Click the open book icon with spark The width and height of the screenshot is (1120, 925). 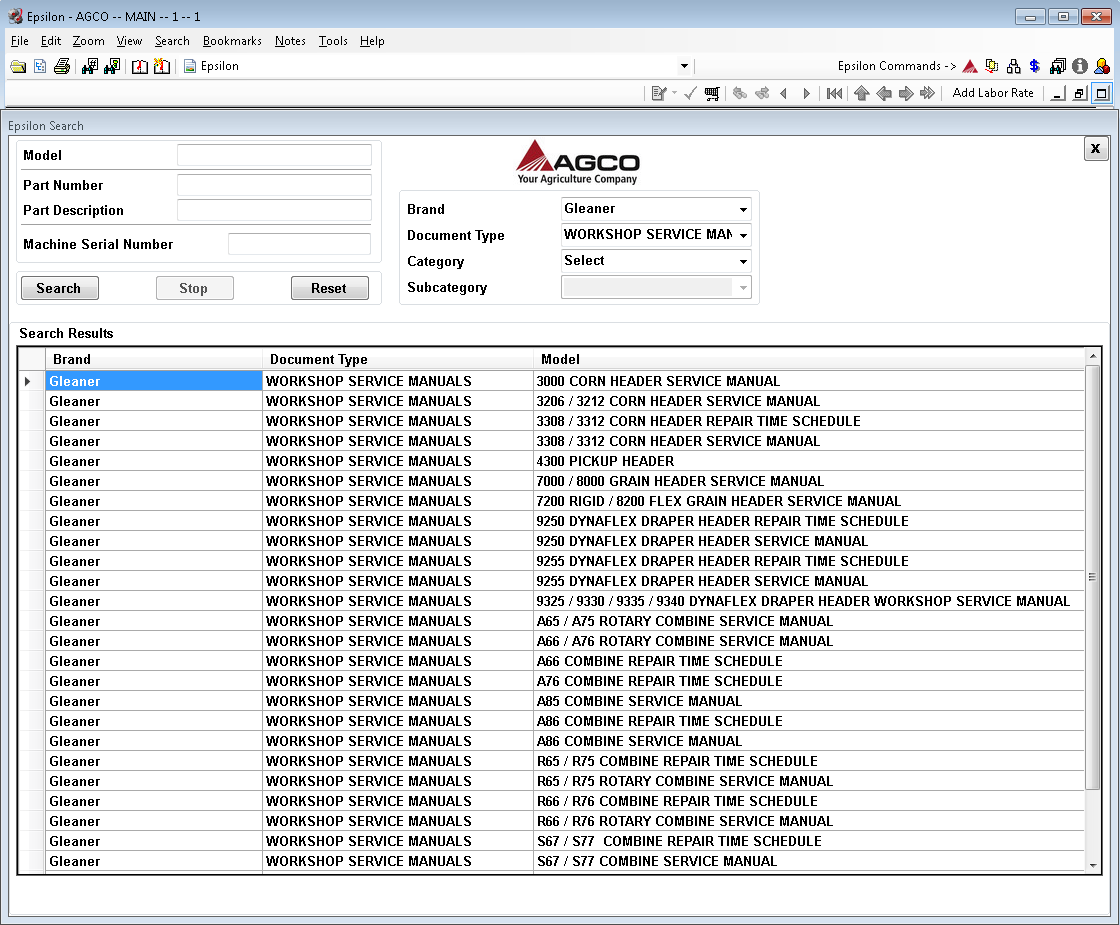162,66
